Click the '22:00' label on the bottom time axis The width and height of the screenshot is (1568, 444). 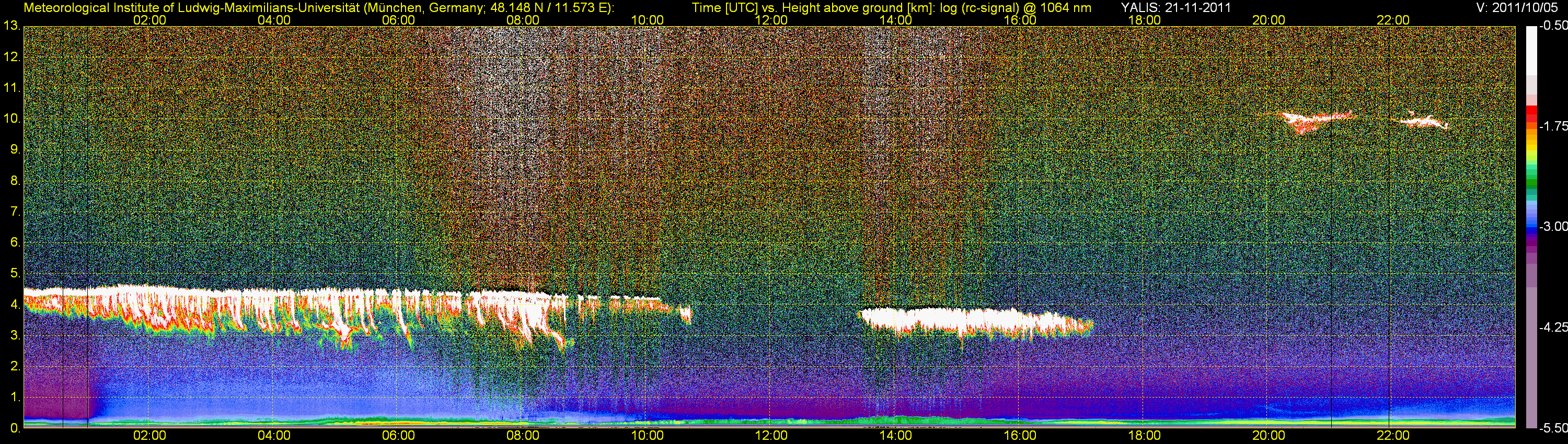1393,436
